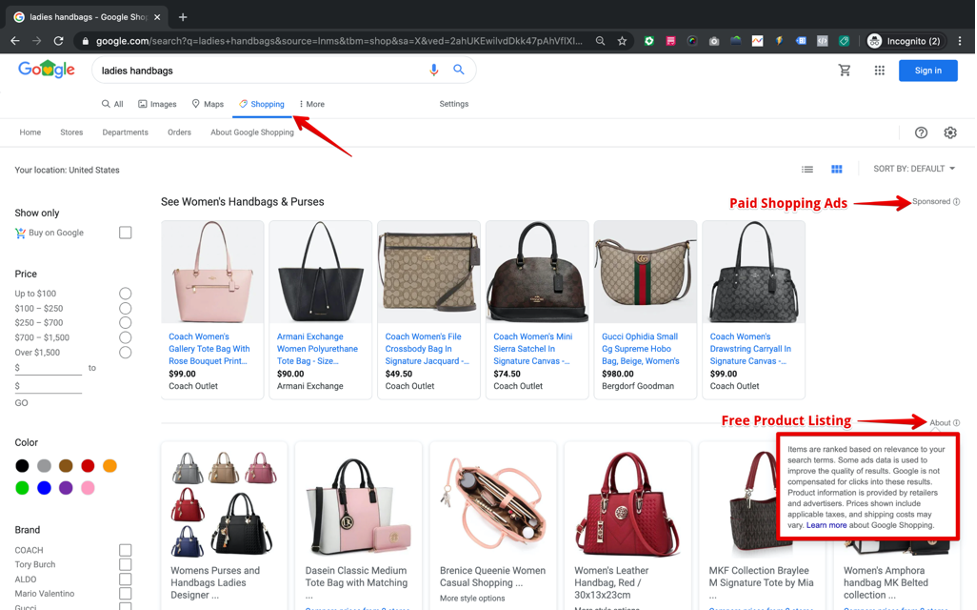Open a new browser tab

(183, 17)
